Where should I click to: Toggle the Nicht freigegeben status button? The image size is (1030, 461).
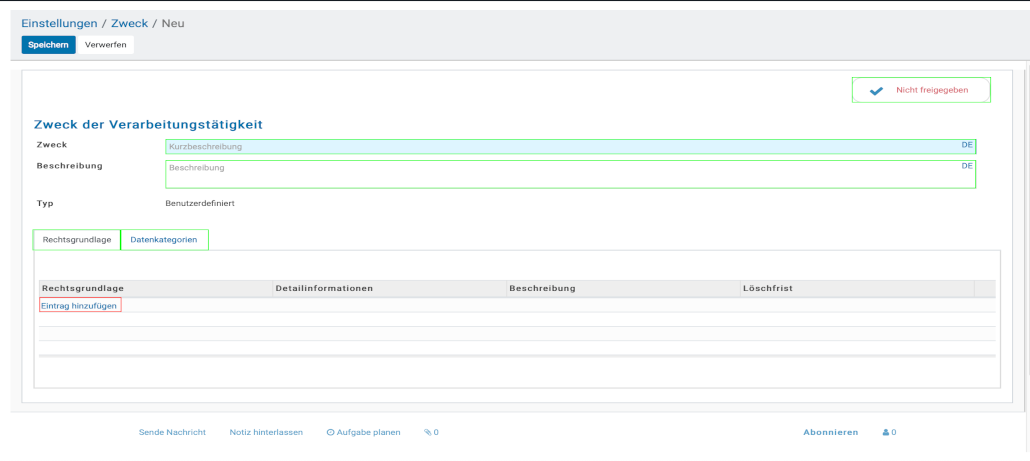(x=920, y=90)
